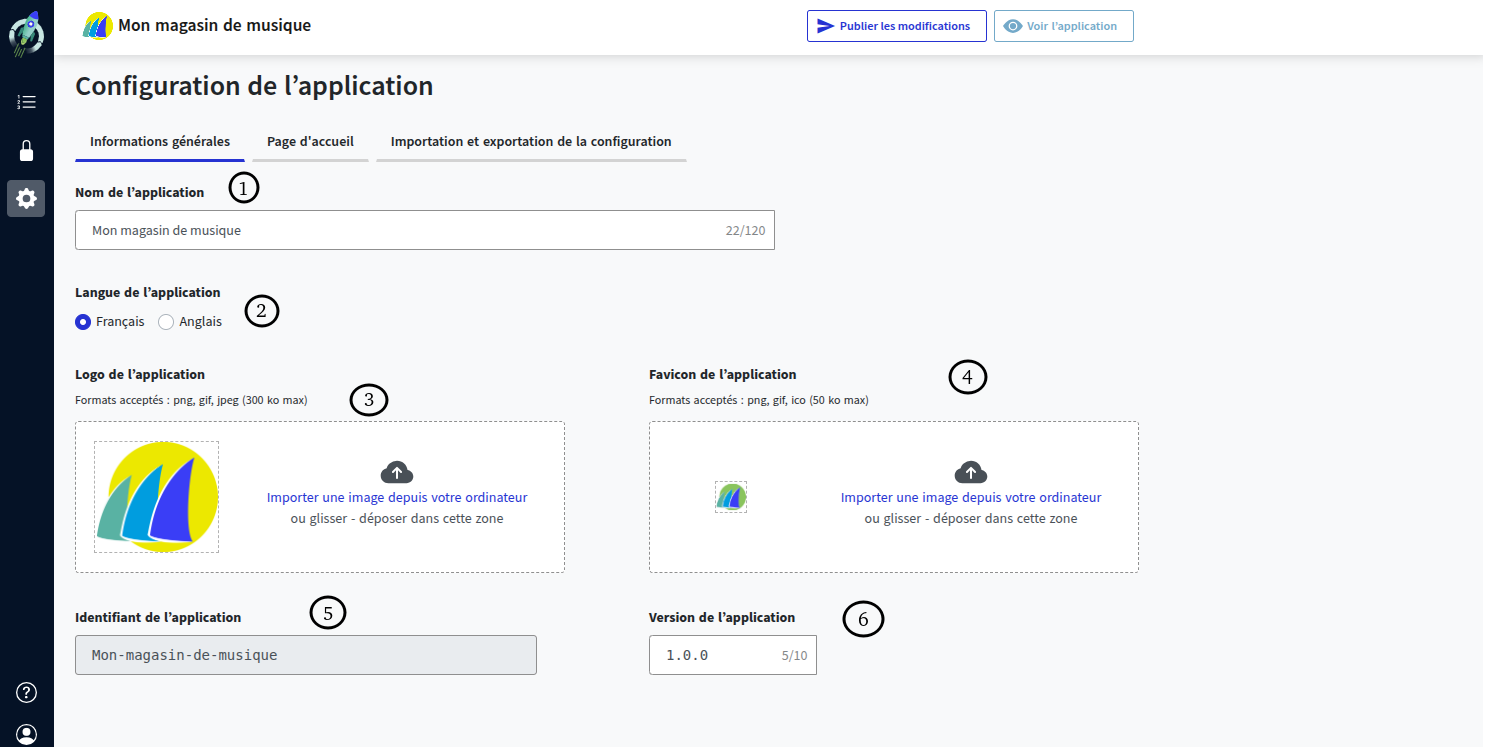
Task: Click the upload cloud icon for the logo
Action: pos(397,471)
